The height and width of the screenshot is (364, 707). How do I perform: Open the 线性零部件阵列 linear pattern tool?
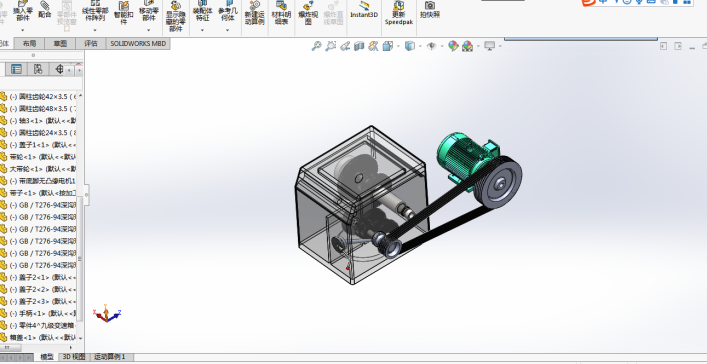[95, 11]
